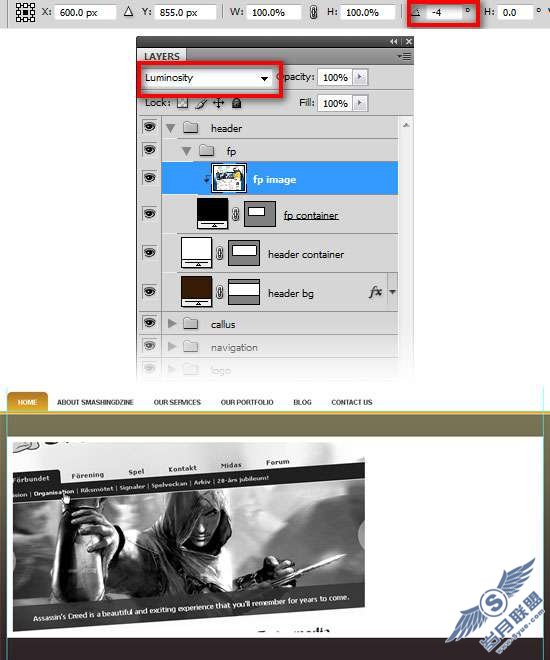Click ABOUT SMASHINGDZINE navigation item
This screenshot has width=550, height=660.
pos(95,402)
